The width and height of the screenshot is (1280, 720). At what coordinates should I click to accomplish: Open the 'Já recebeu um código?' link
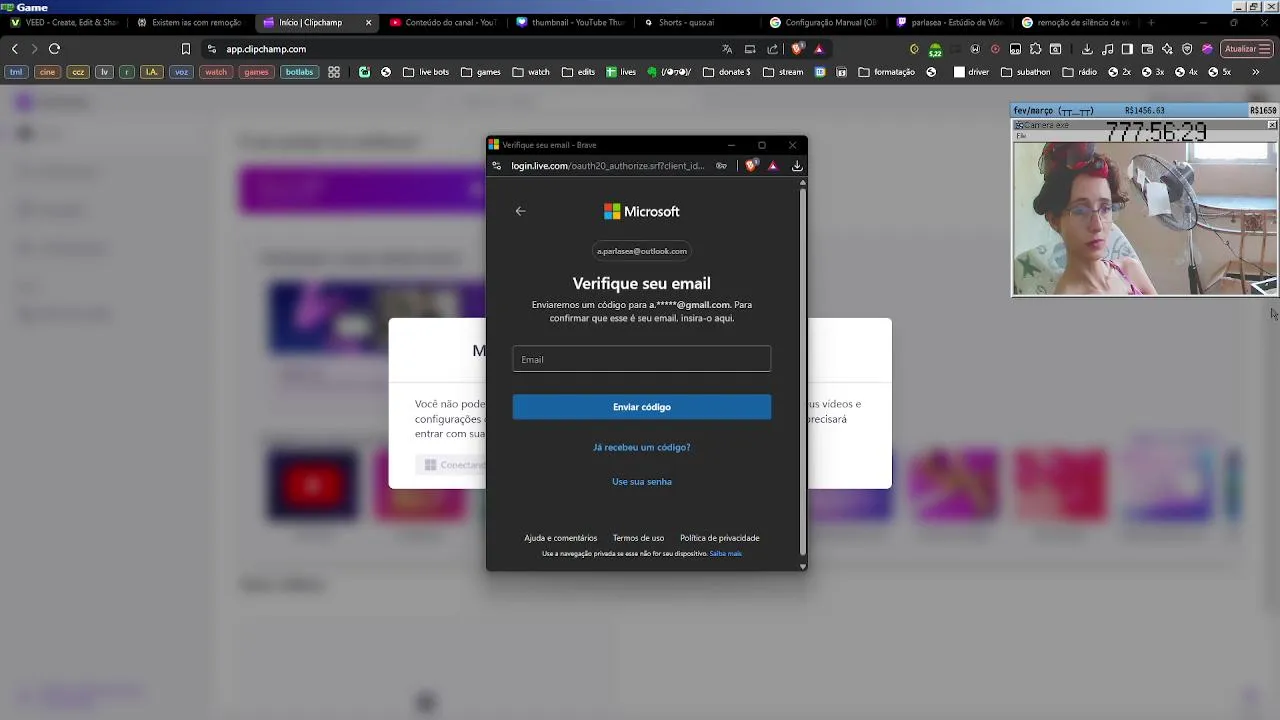click(x=642, y=447)
